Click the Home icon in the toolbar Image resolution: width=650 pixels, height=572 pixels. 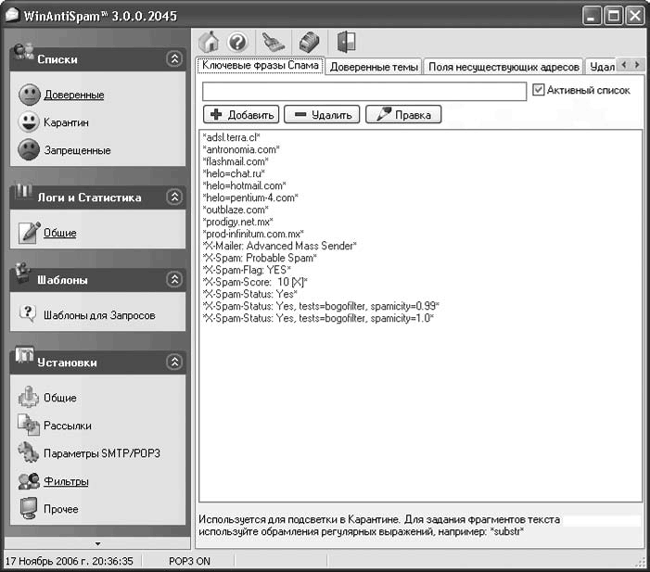(x=210, y=43)
